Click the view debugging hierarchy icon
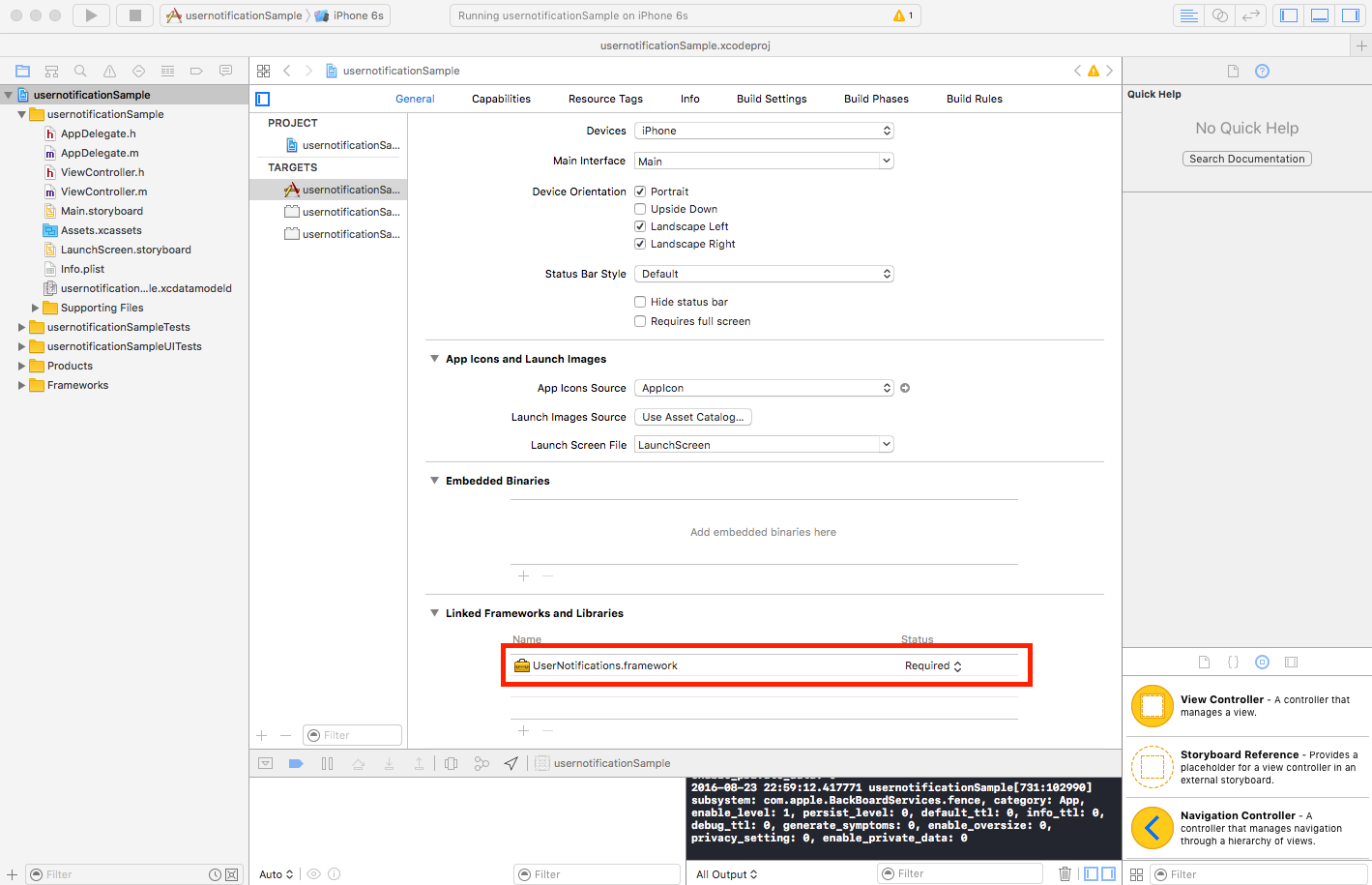This screenshot has height=885, width=1372. (451, 763)
